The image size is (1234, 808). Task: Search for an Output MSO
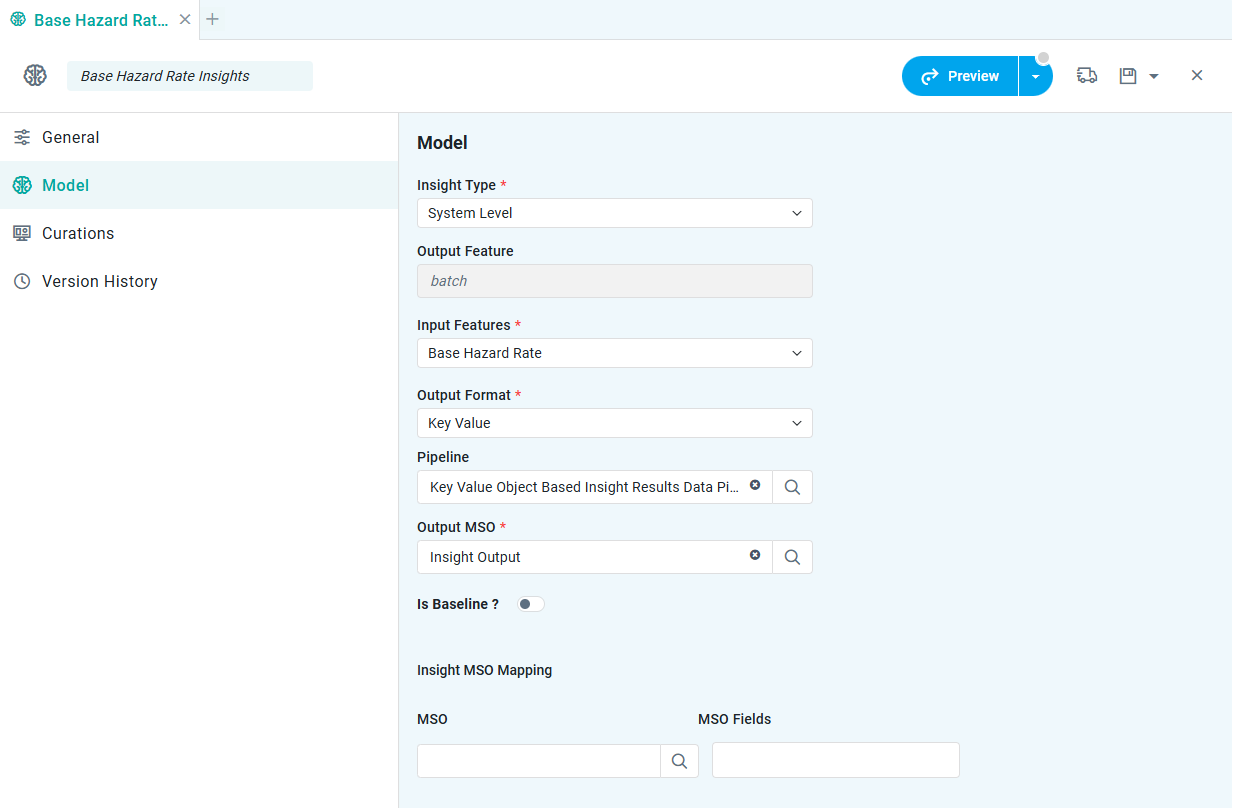792,557
